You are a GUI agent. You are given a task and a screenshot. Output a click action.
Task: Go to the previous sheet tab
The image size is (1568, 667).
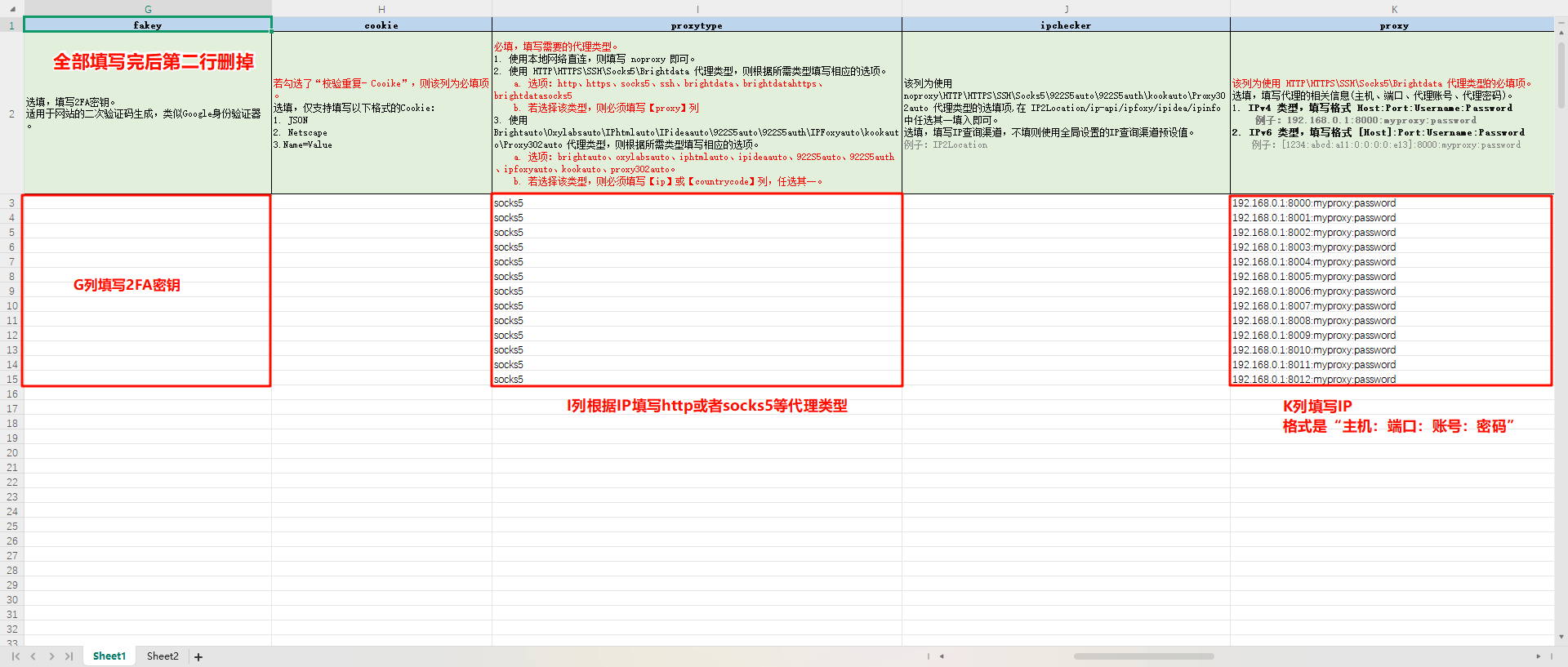33,656
